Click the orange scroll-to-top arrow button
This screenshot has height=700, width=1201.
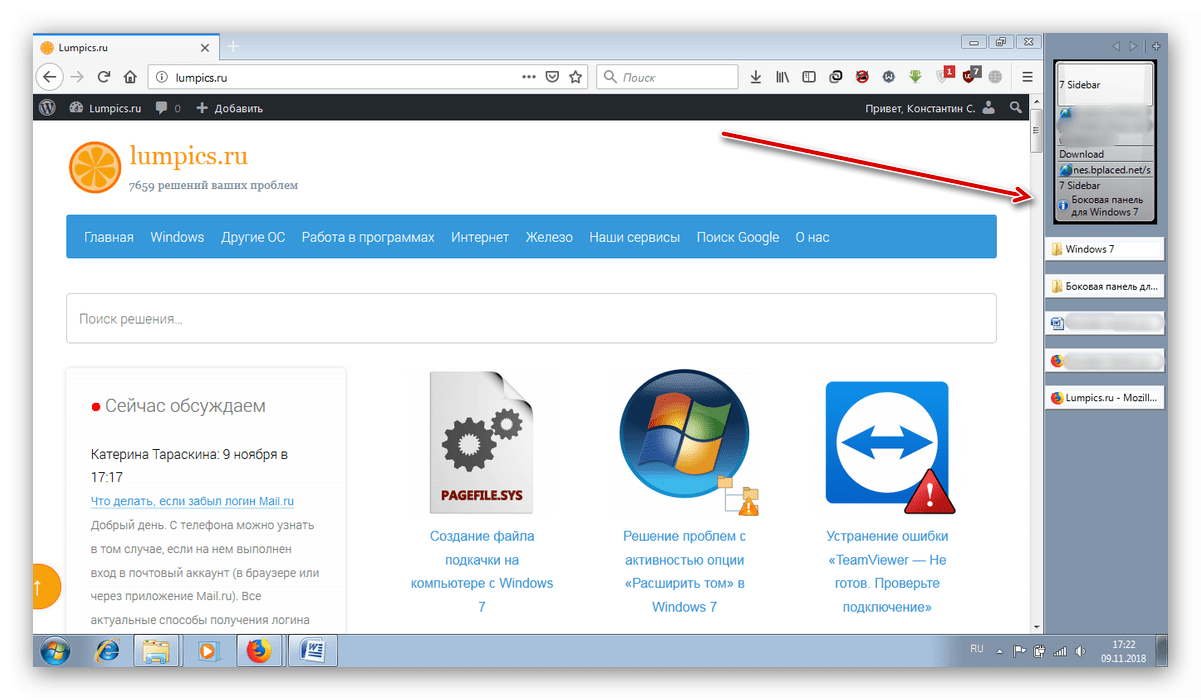[40, 587]
